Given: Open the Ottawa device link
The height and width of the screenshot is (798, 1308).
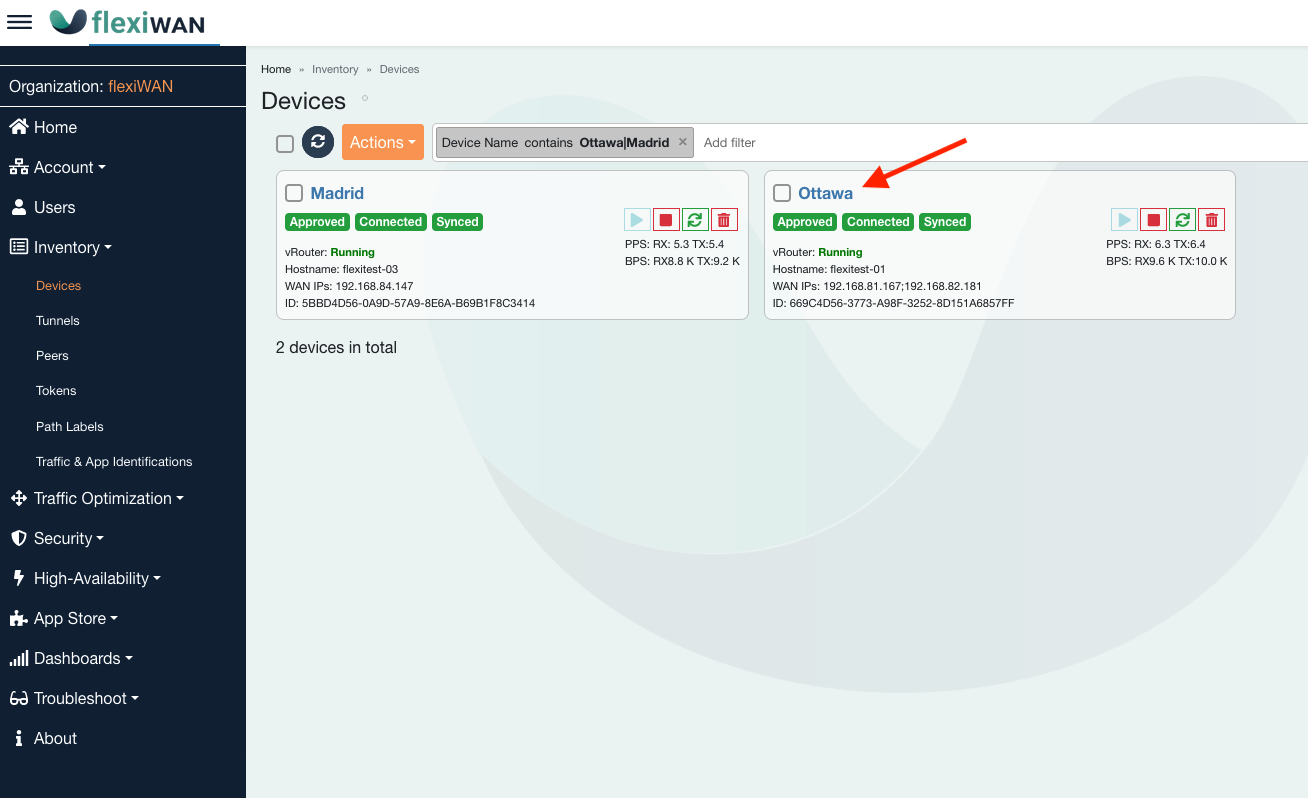Looking at the screenshot, I should (825, 193).
